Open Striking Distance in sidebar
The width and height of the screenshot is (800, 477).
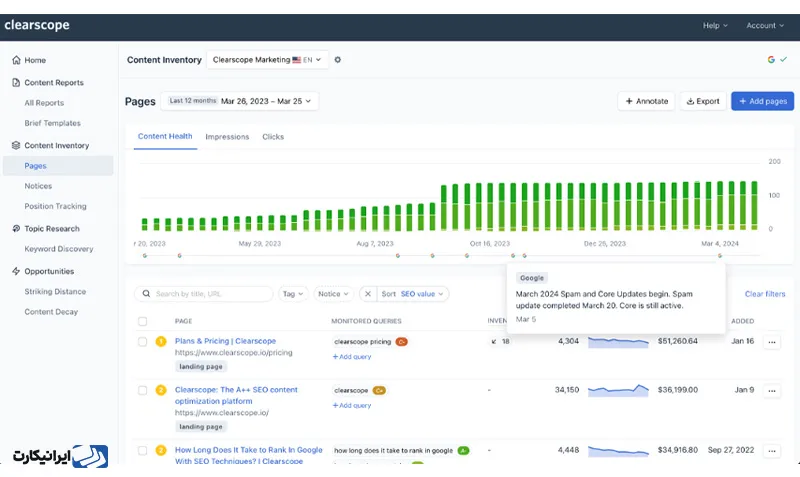(x=55, y=292)
